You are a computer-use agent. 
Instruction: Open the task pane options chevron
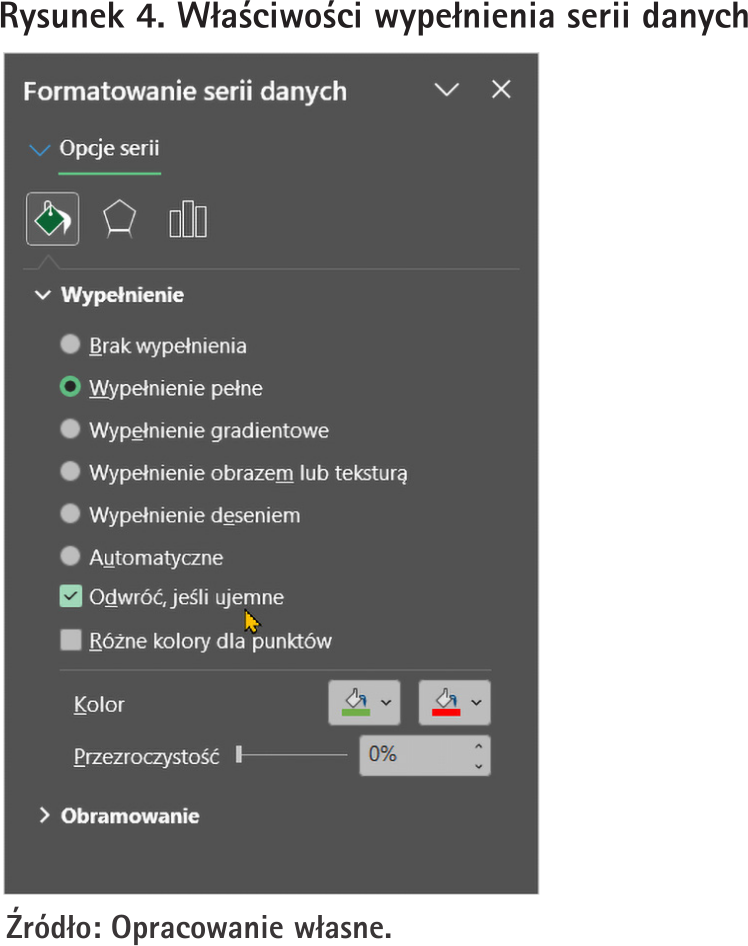pos(447,90)
